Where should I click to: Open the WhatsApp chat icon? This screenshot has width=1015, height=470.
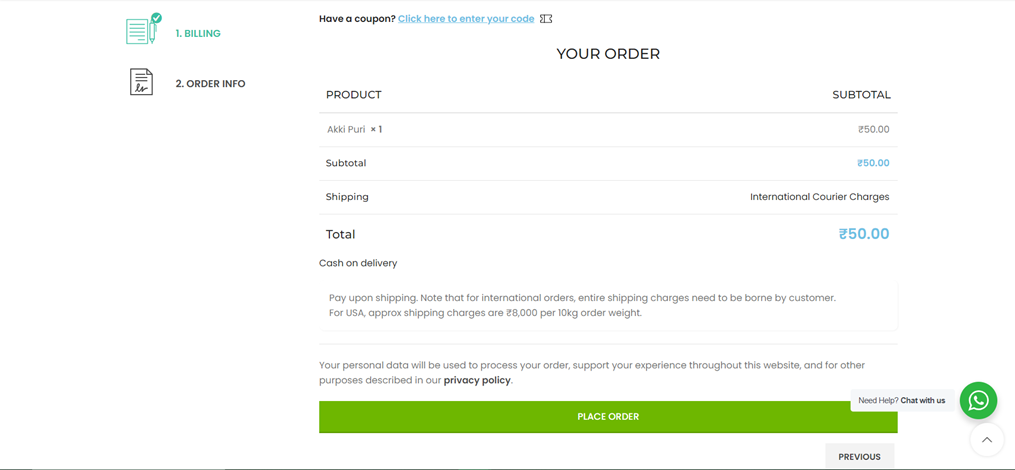click(x=978, y=400)
